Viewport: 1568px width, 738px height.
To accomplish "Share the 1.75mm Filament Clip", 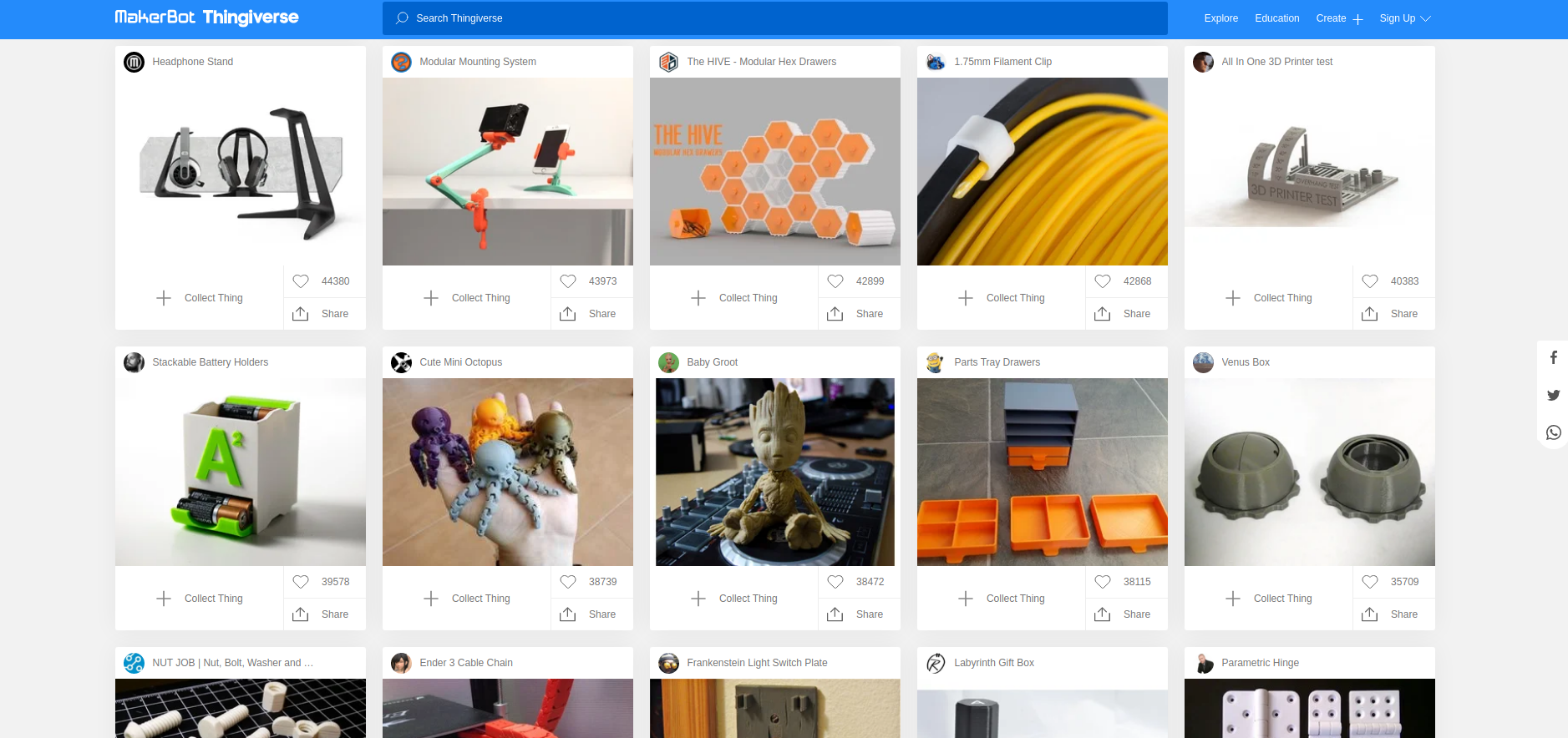I will click(x=1126, y=314).
